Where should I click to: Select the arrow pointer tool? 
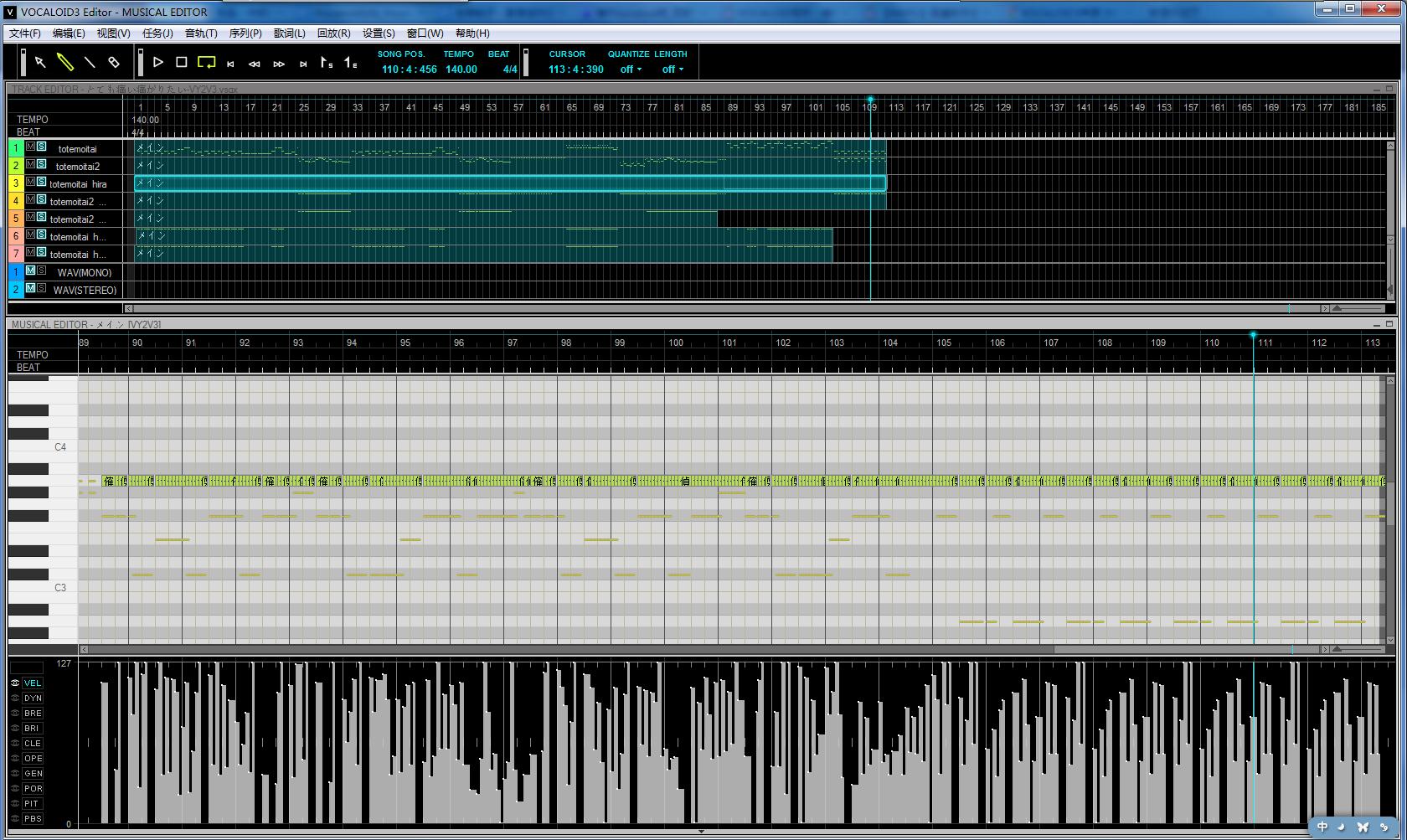coord(40,63)
